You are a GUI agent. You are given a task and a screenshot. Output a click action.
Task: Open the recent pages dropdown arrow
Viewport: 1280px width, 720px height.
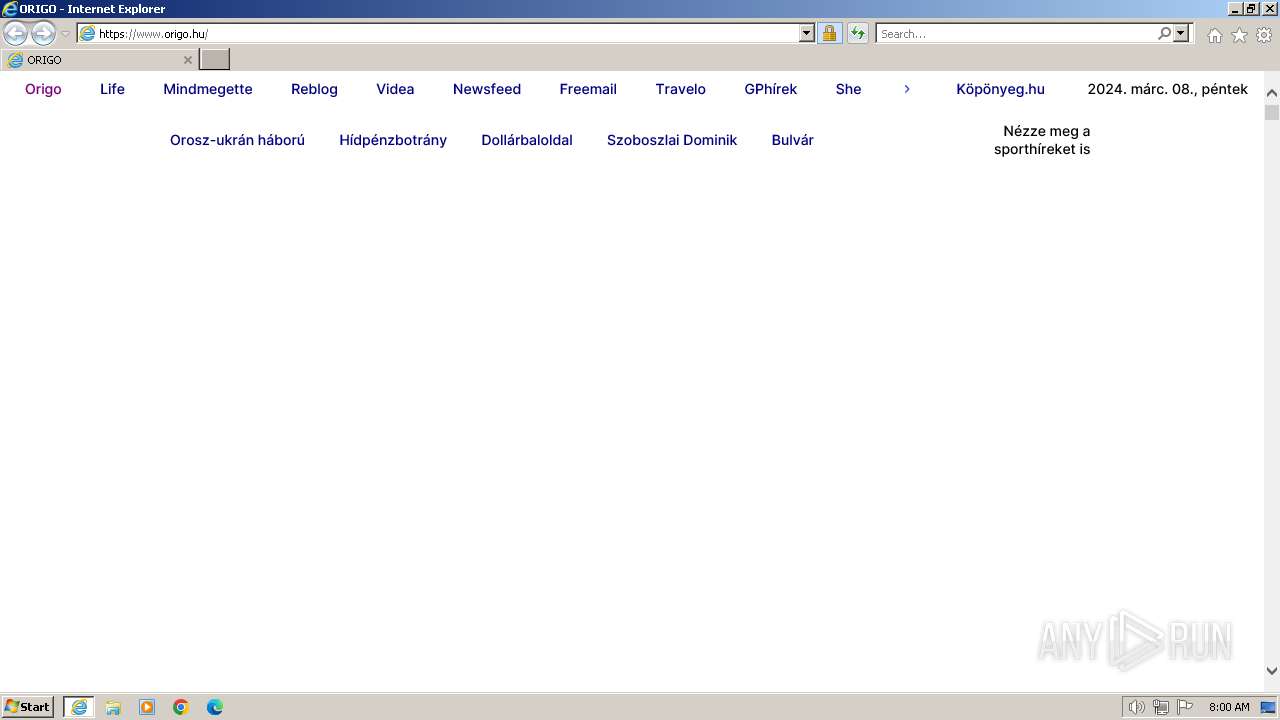point(65,33)
